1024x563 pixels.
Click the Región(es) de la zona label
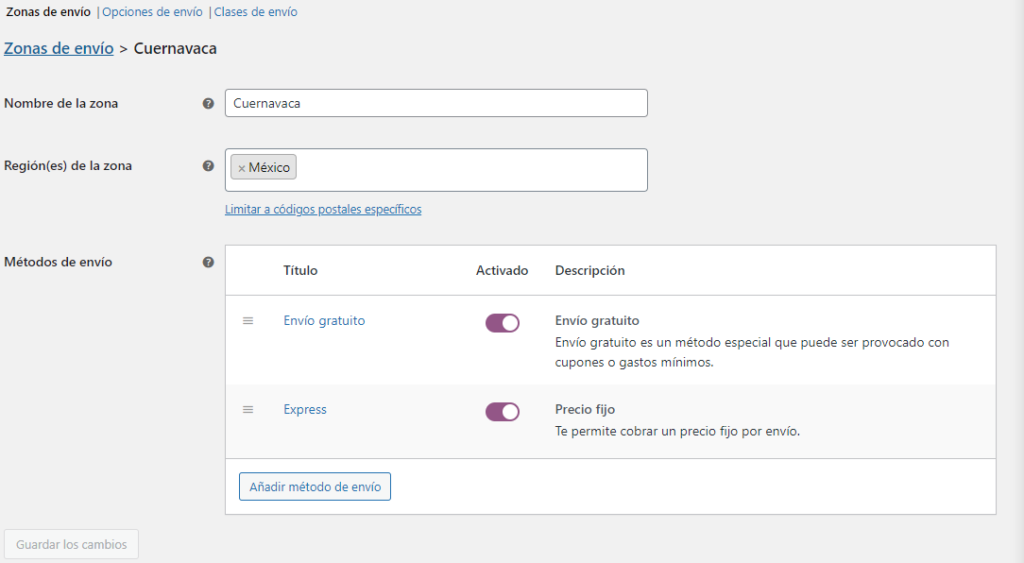coord(68,166)
